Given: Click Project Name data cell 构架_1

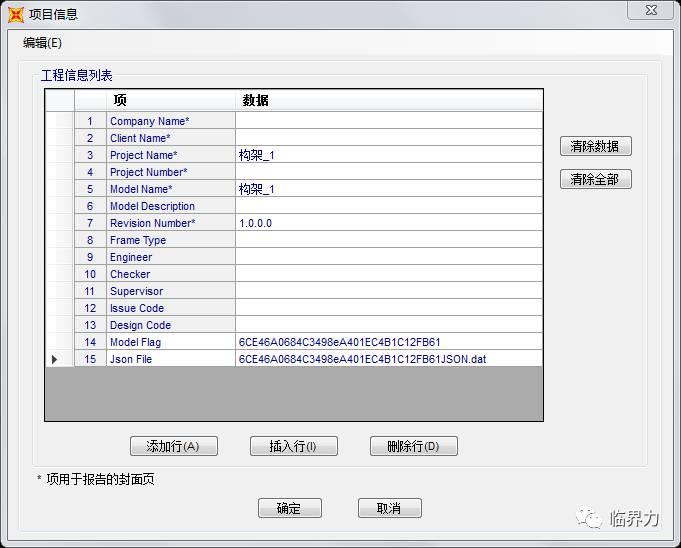Looking at the screenshot, I should coord(389,155).
